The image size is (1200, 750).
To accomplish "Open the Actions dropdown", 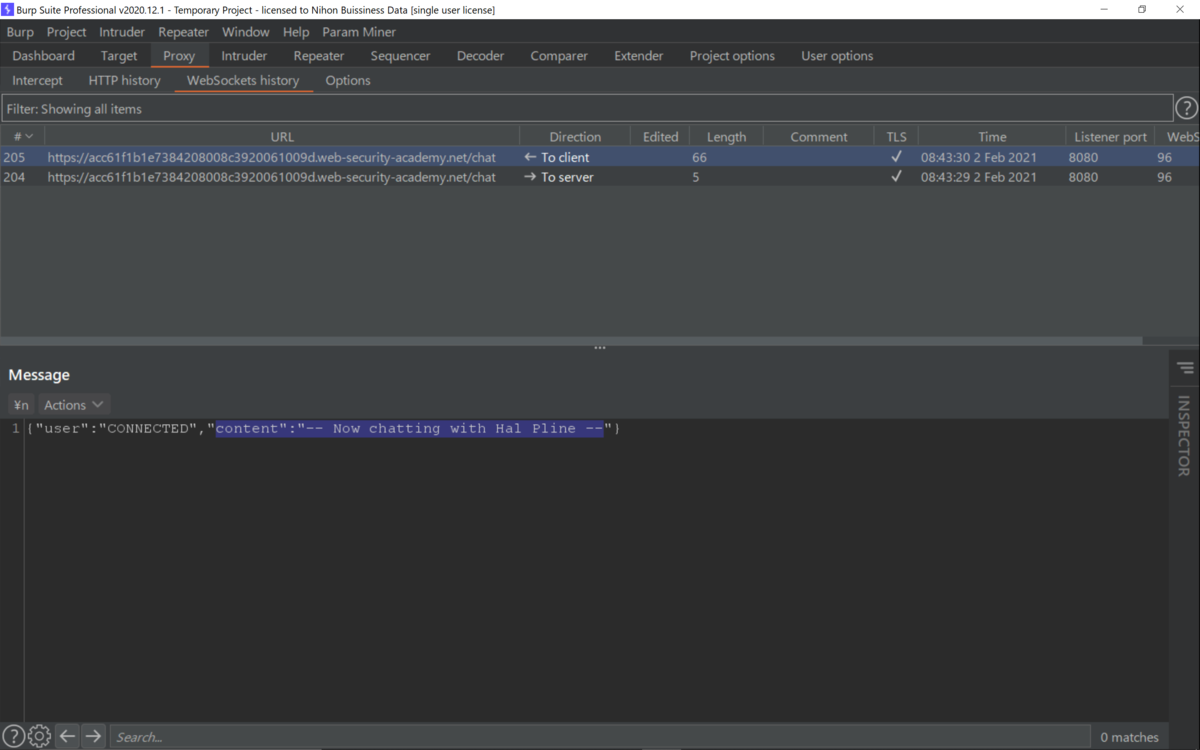I will coord(73,405).
